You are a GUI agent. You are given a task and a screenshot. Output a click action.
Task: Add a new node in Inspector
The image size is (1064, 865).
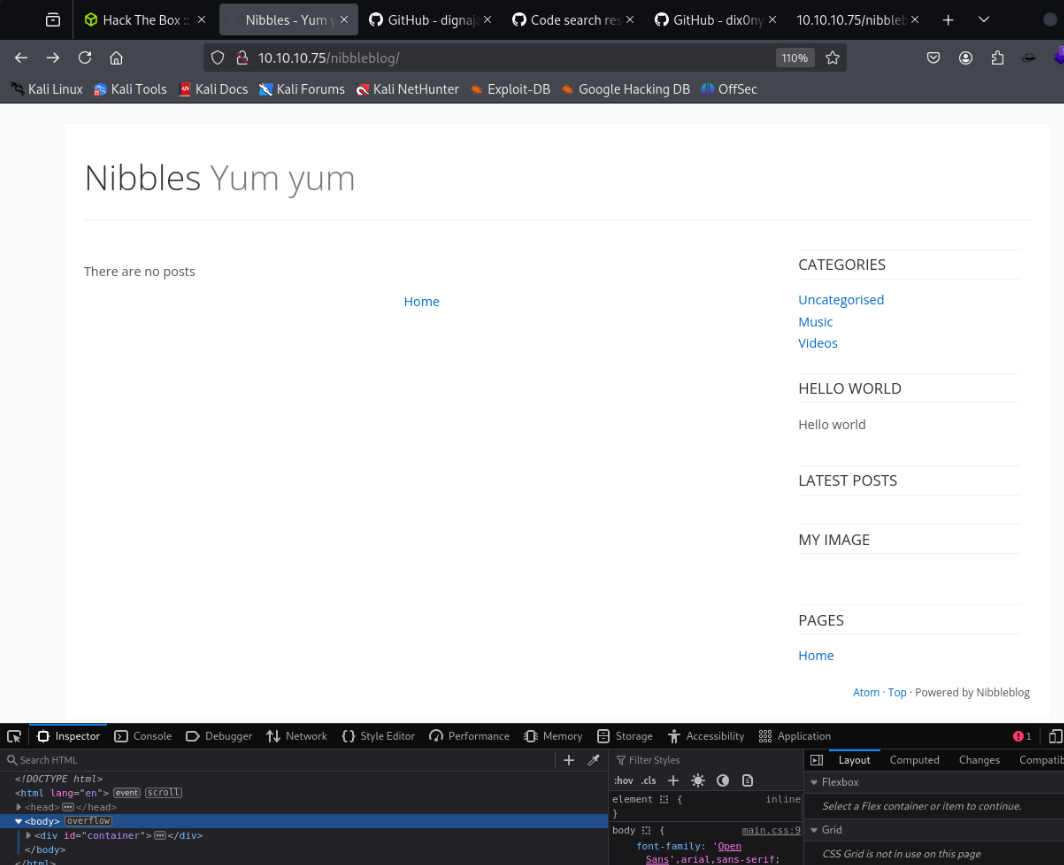click(569, 760)
